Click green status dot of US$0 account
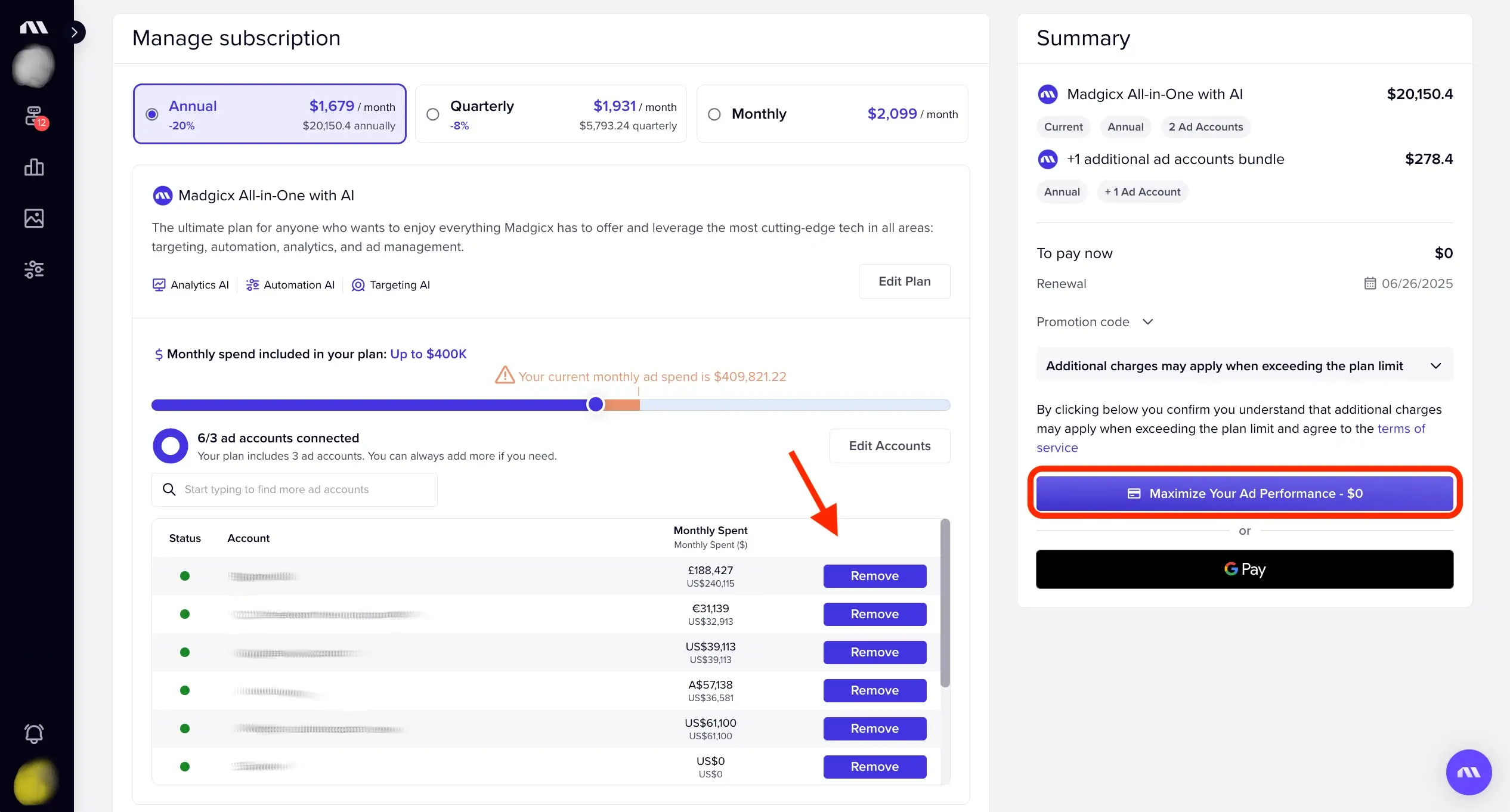Screen dimensions: 1510x812 pyautogui.click(x=185, y=767)
